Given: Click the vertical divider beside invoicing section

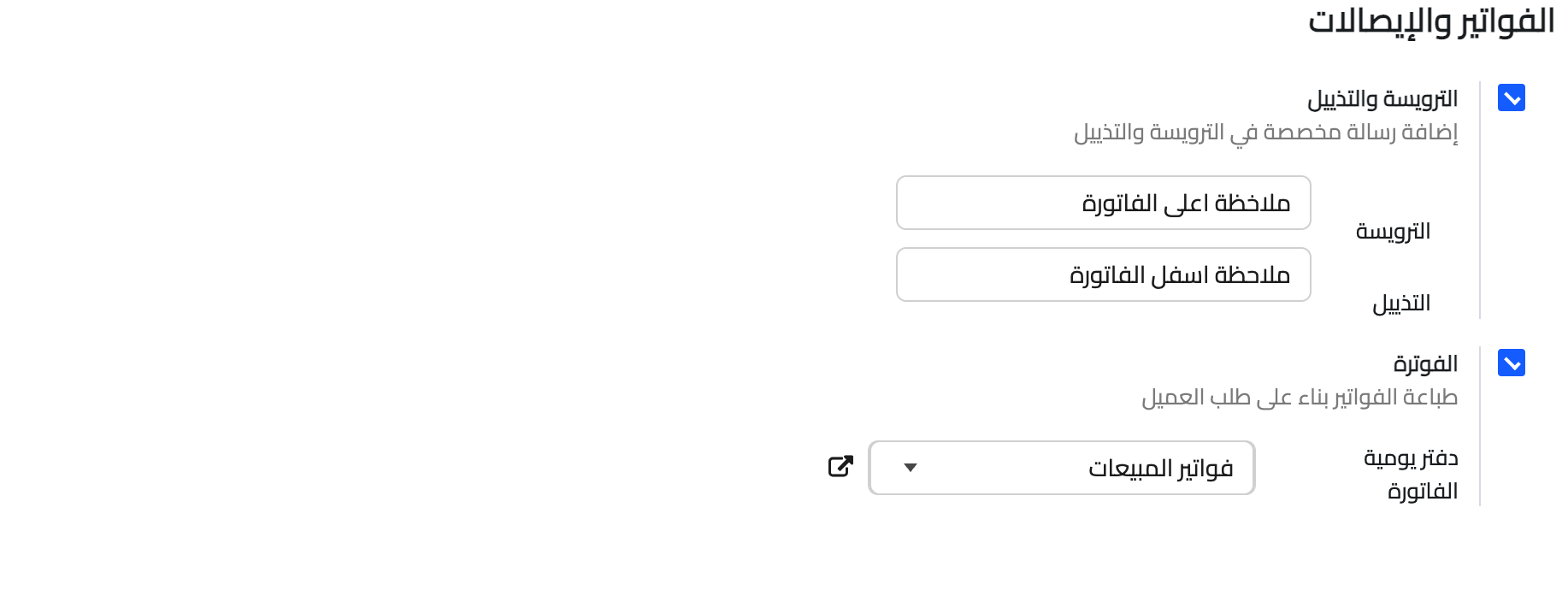Looking at the screenshot, I should [x=1480, y=428].
